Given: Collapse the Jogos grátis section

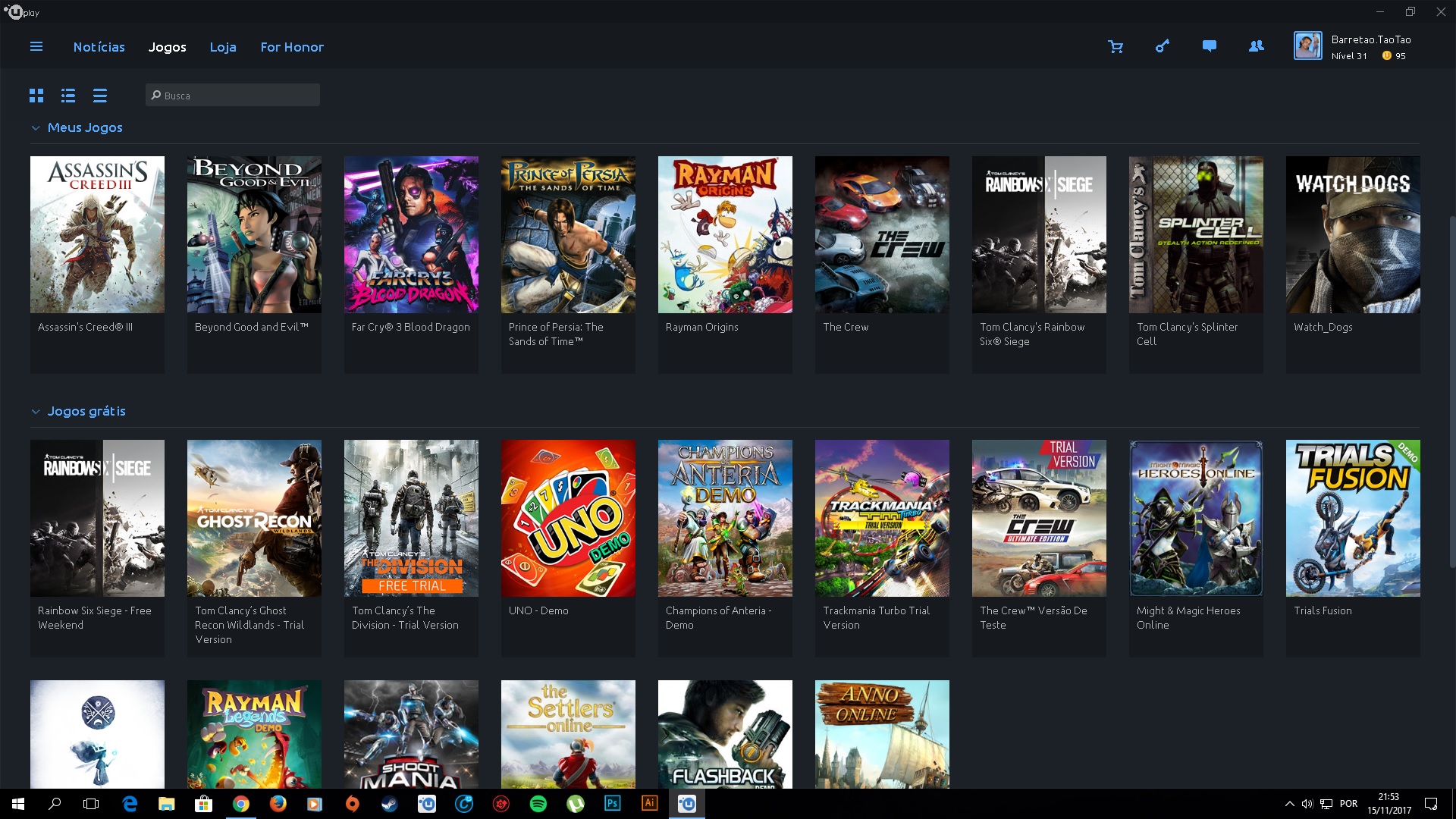Looking at the screenshot, I should pos(36,412).
